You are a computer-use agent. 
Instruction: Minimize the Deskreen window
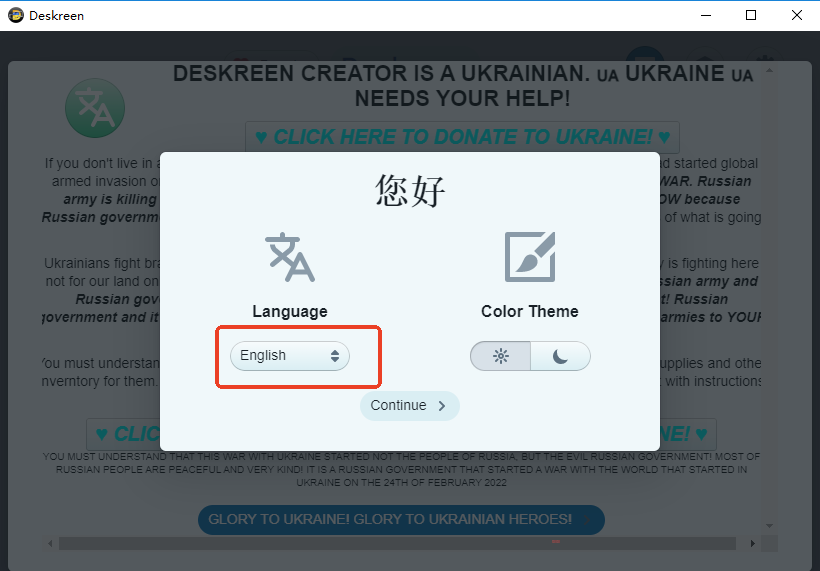pyautogui.click(x=706, y=15)
